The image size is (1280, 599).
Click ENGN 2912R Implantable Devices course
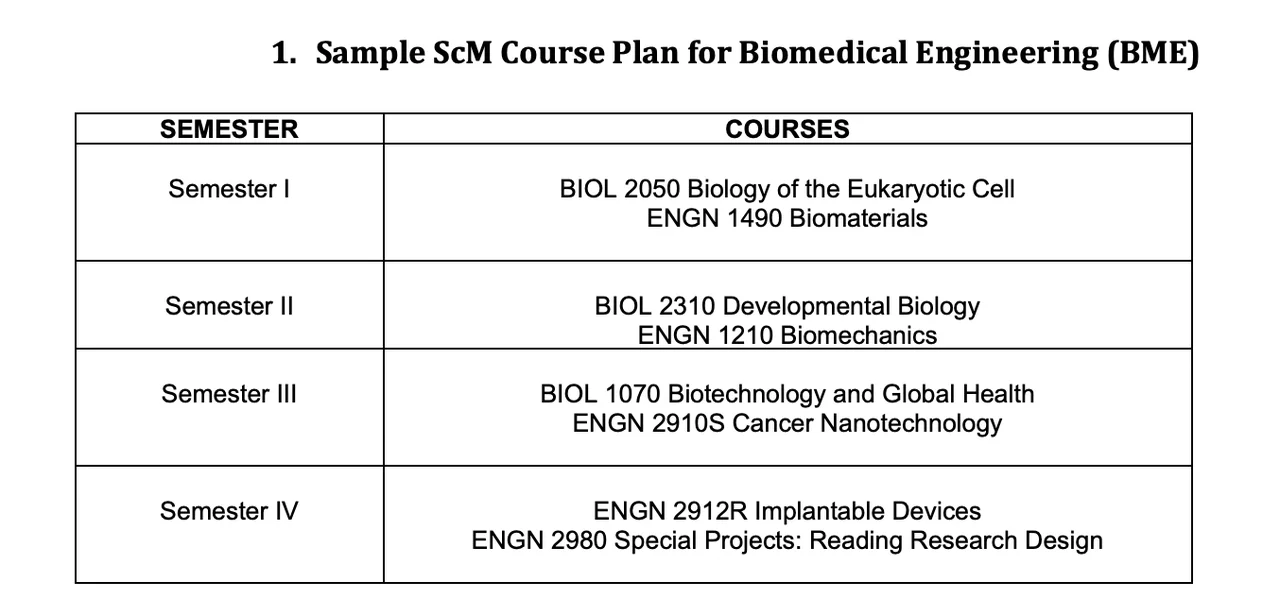pos(787,511)
